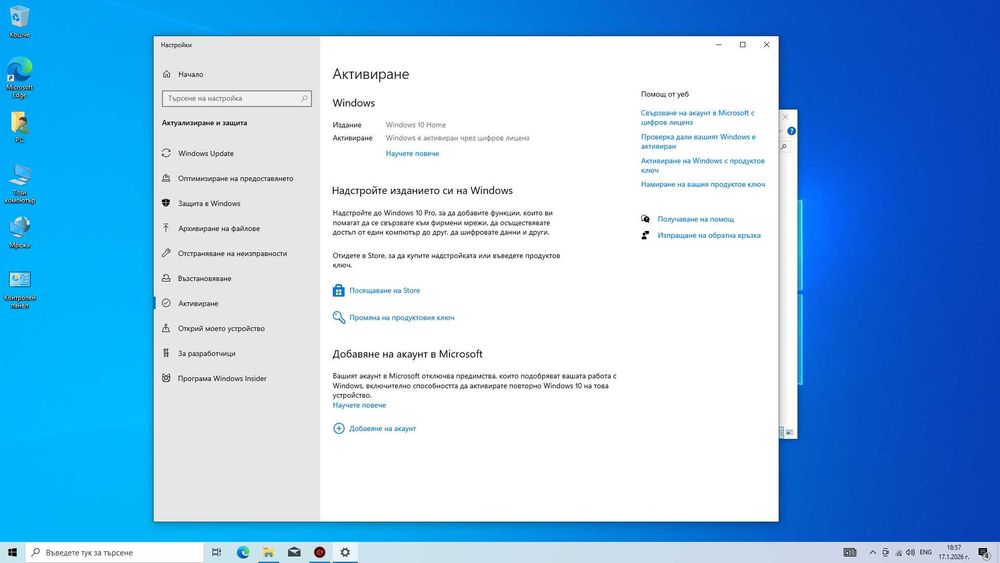Click the Store shopping bag icon

[339, 290]
